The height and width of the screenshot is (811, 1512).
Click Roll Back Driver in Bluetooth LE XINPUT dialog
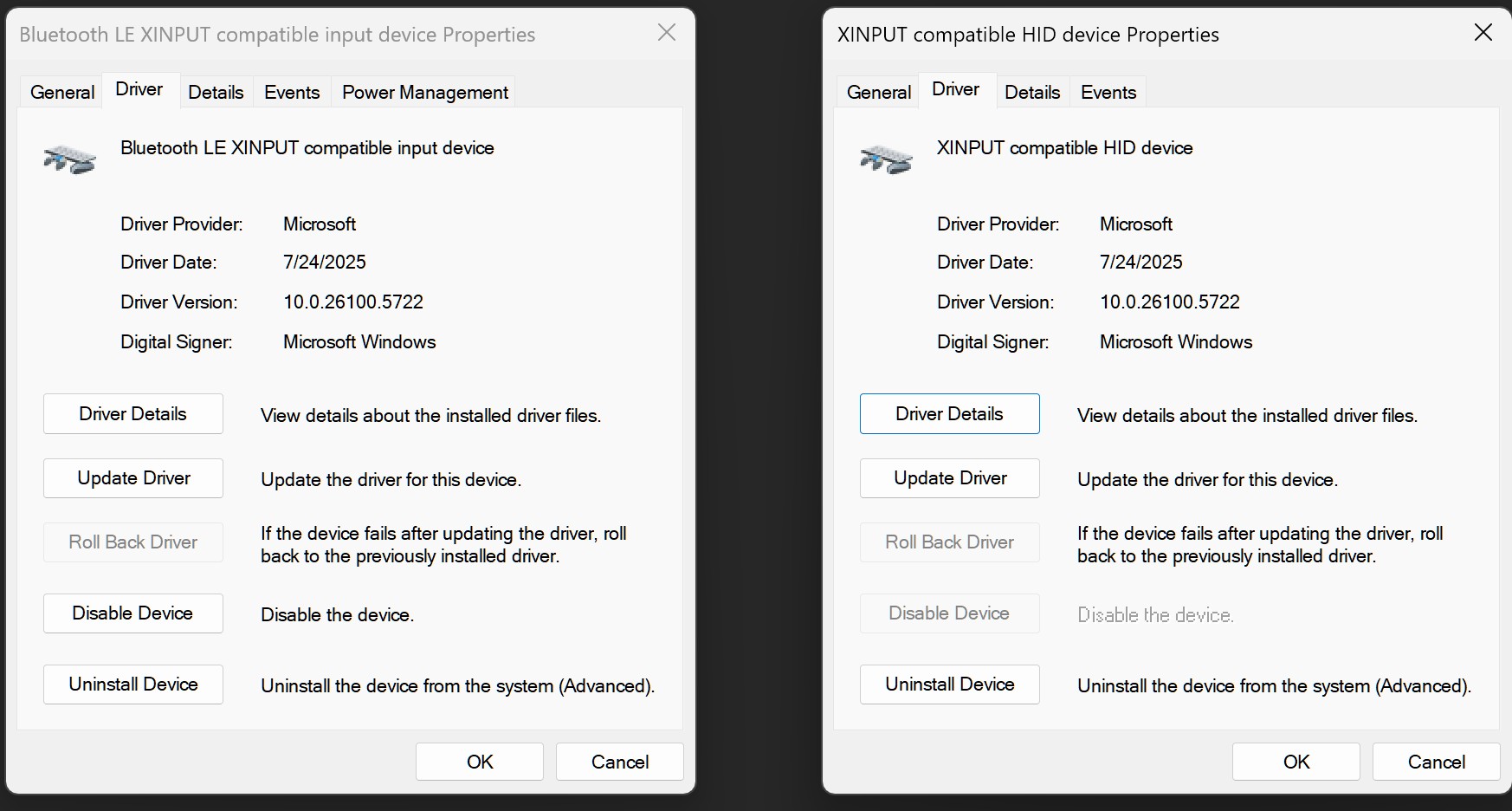[133, 542]
